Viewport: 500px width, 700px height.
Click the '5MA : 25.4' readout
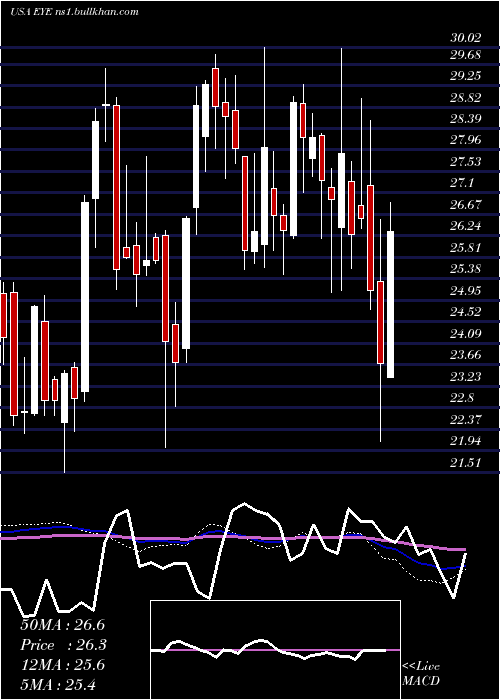click(x=58, y=685)
